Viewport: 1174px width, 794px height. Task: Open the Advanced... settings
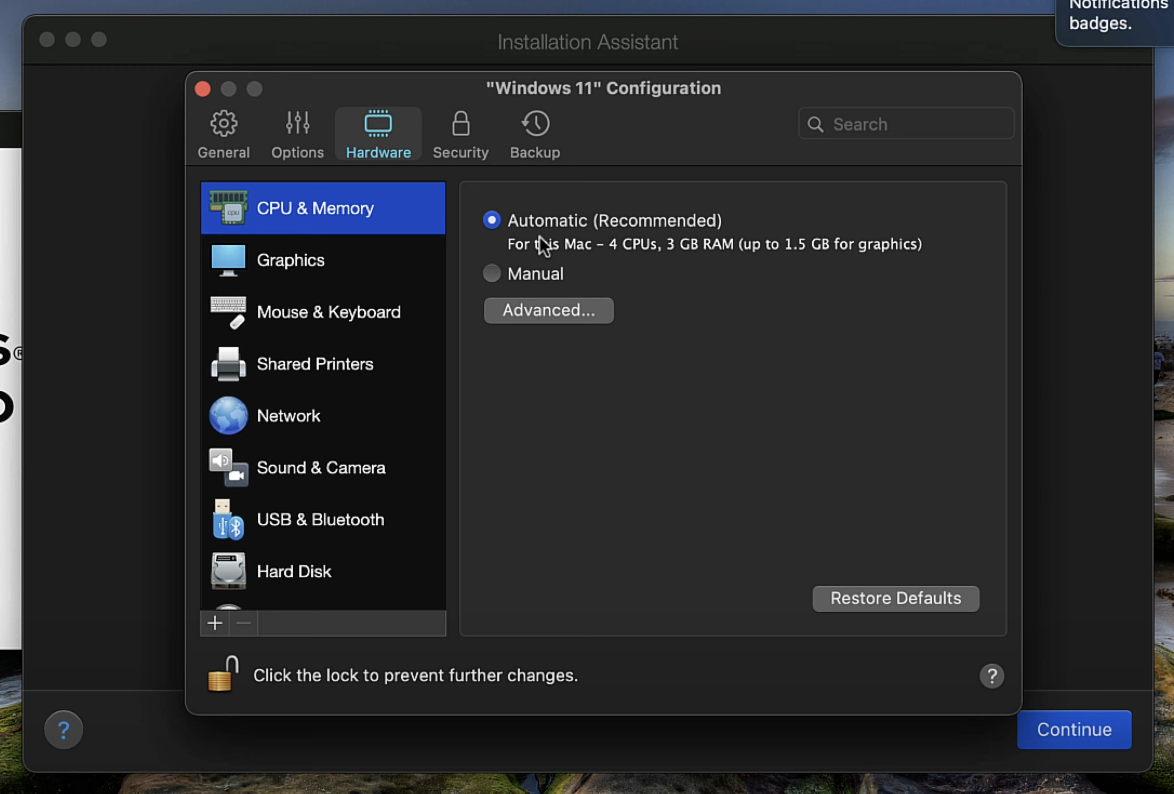[548, 310]
